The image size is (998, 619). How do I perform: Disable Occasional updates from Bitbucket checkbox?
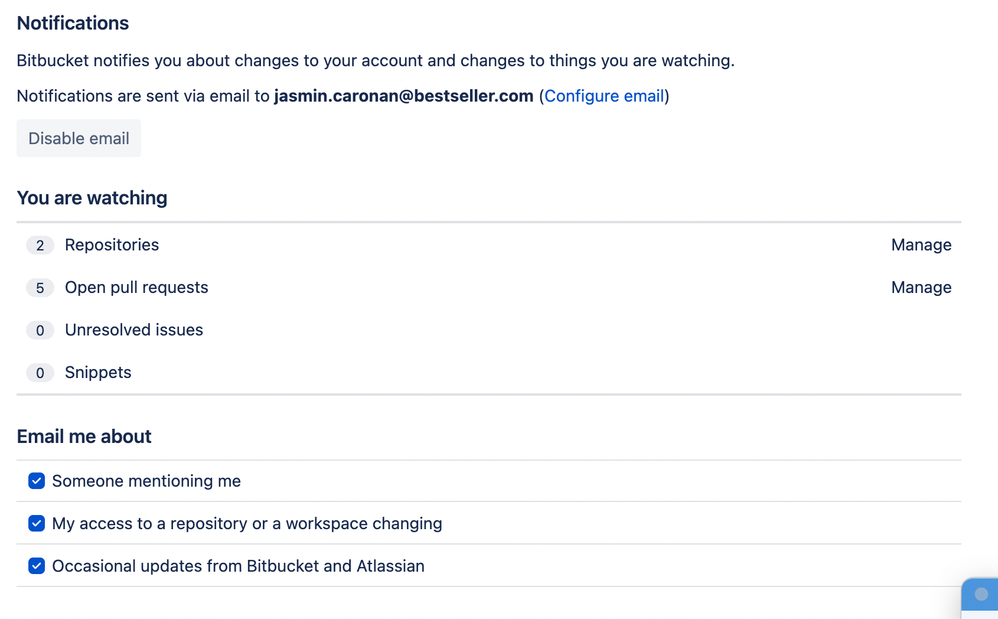click(36, 566)
